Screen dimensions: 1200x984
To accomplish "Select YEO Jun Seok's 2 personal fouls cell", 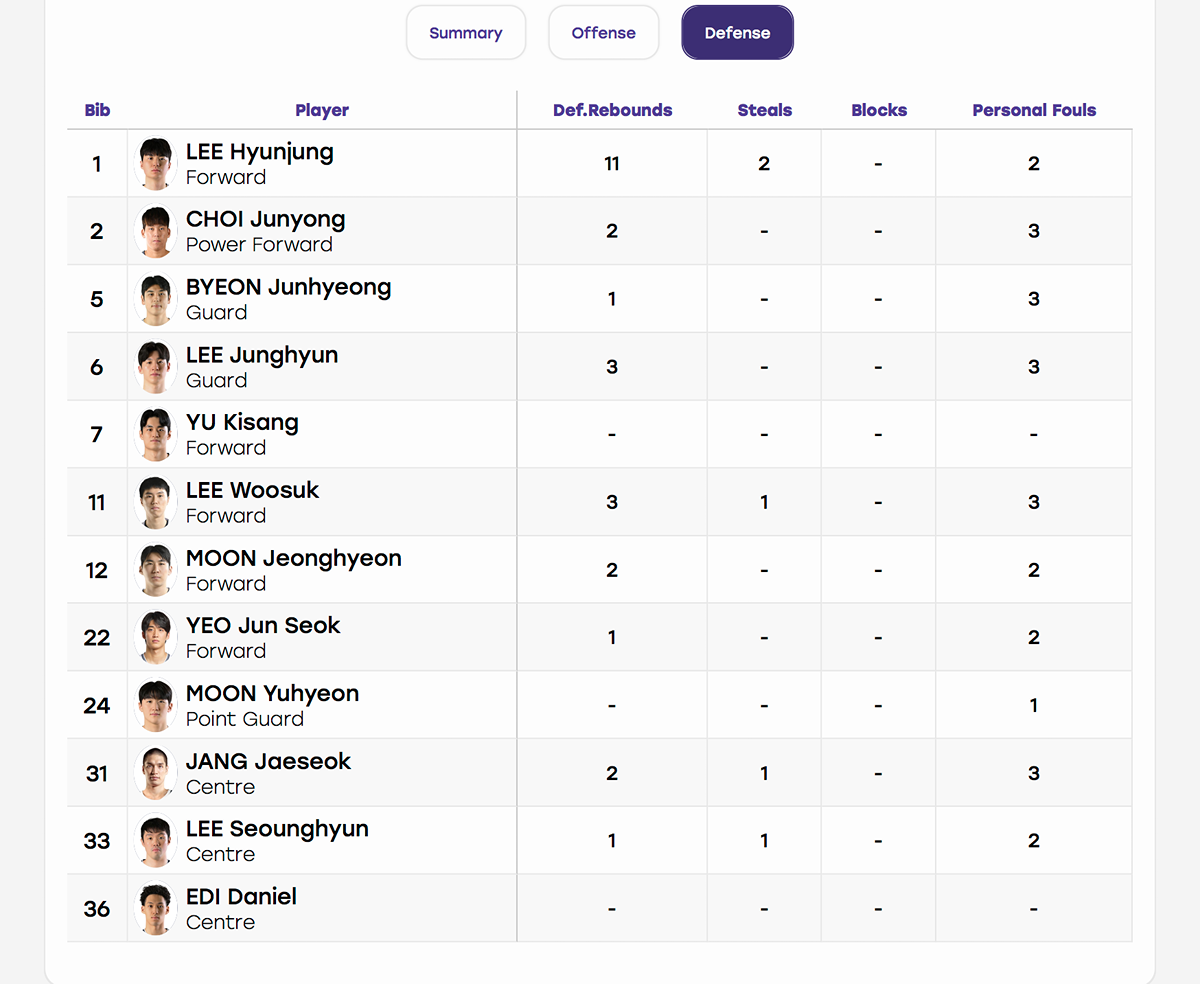I will point(1034,638).
